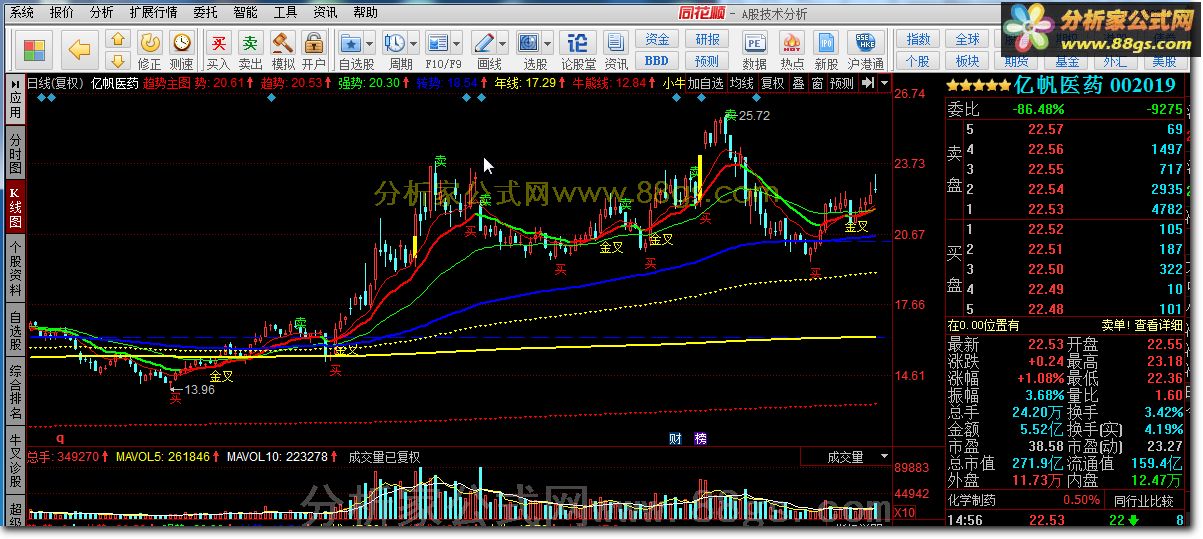Open the 热点 hot topics icon
The width and height of the screenshot is (1203, 539).
click(792, 50)
